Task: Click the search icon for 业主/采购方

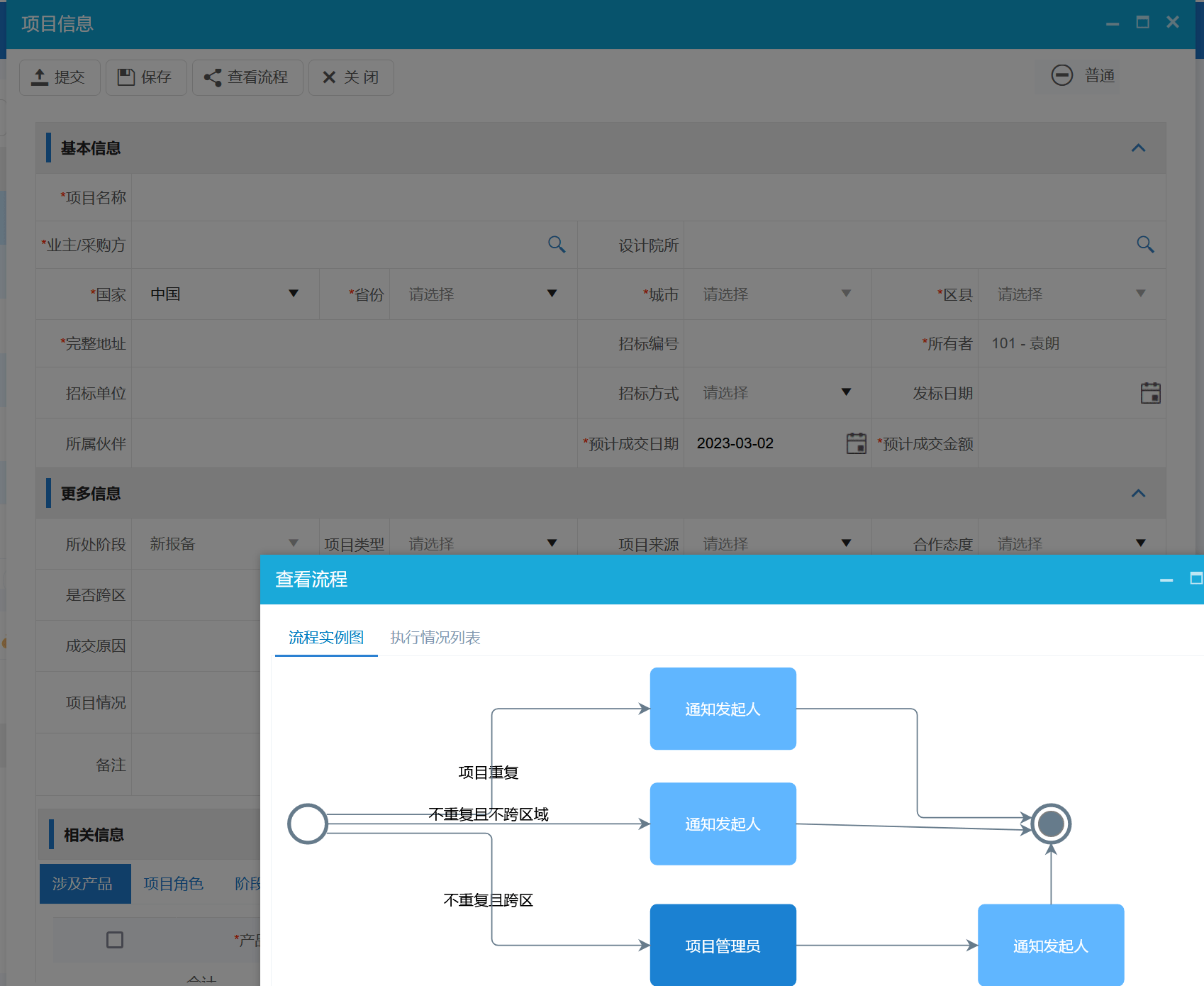Action: coord(557,245)
